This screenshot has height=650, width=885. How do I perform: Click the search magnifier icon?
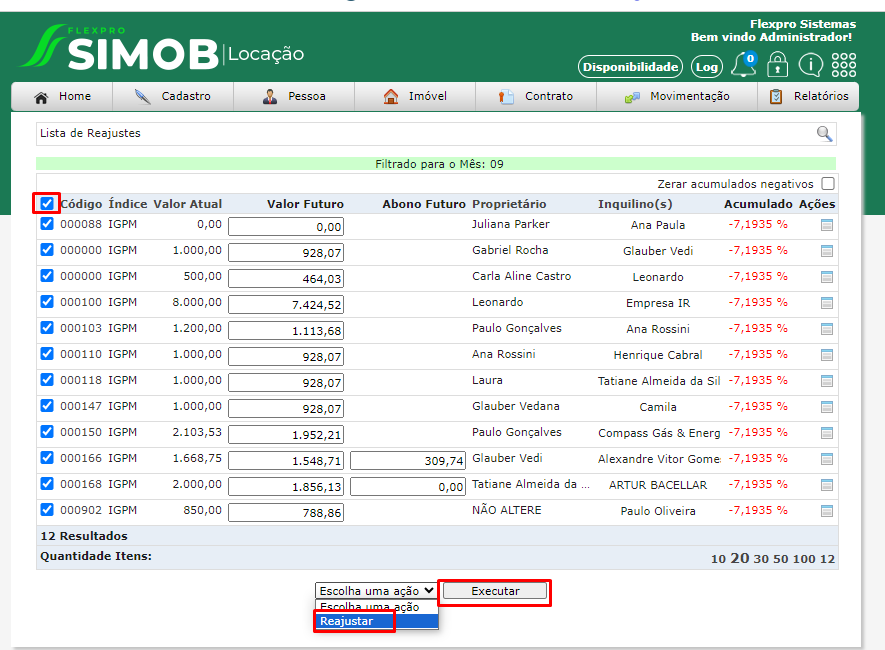(824, 134)
